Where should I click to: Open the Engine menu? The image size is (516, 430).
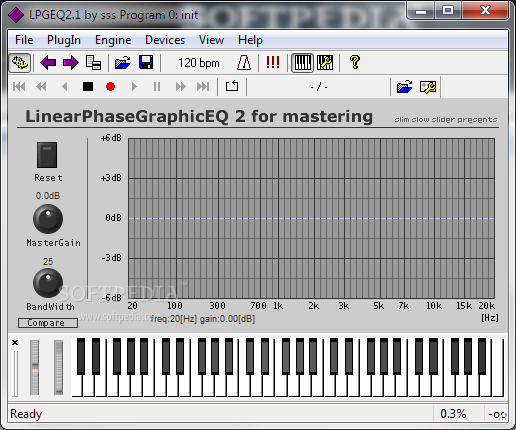click(113, 40)
